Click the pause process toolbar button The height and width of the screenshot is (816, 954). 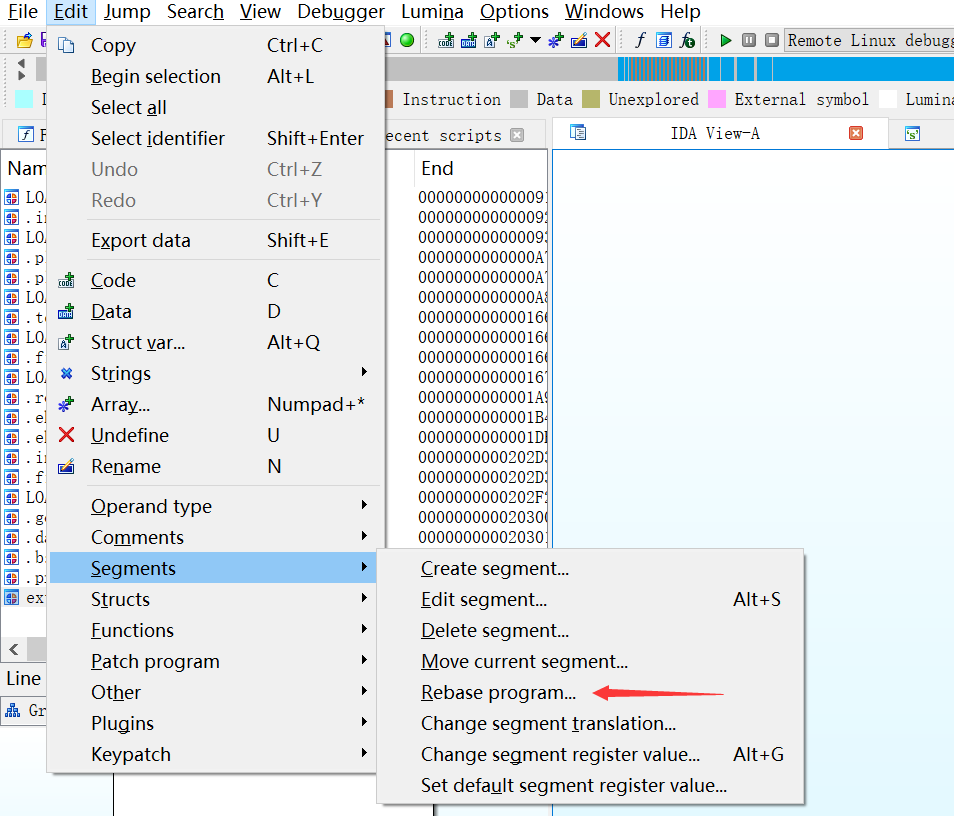click(749, 41)
